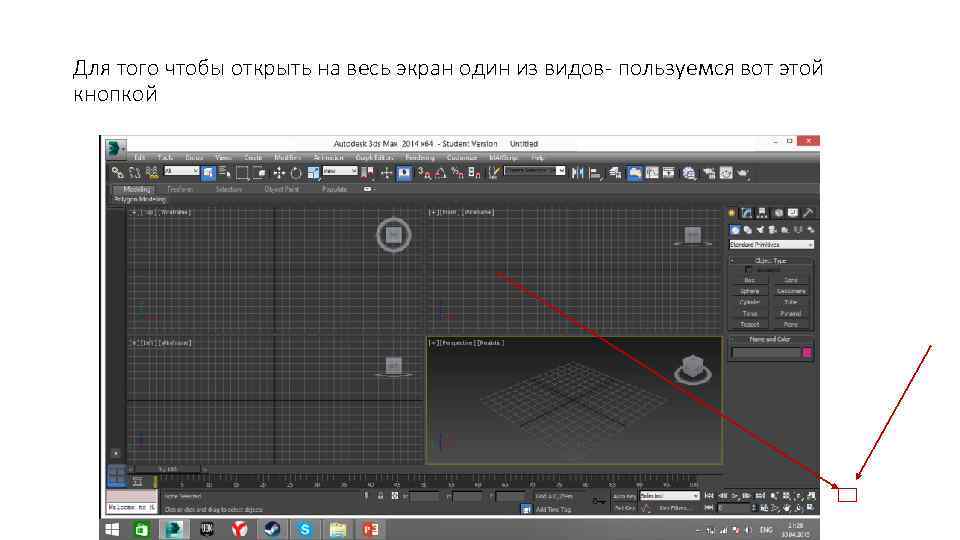
Task: Open the Selection Filter dropdown
Action: click(x=182, y=171)
